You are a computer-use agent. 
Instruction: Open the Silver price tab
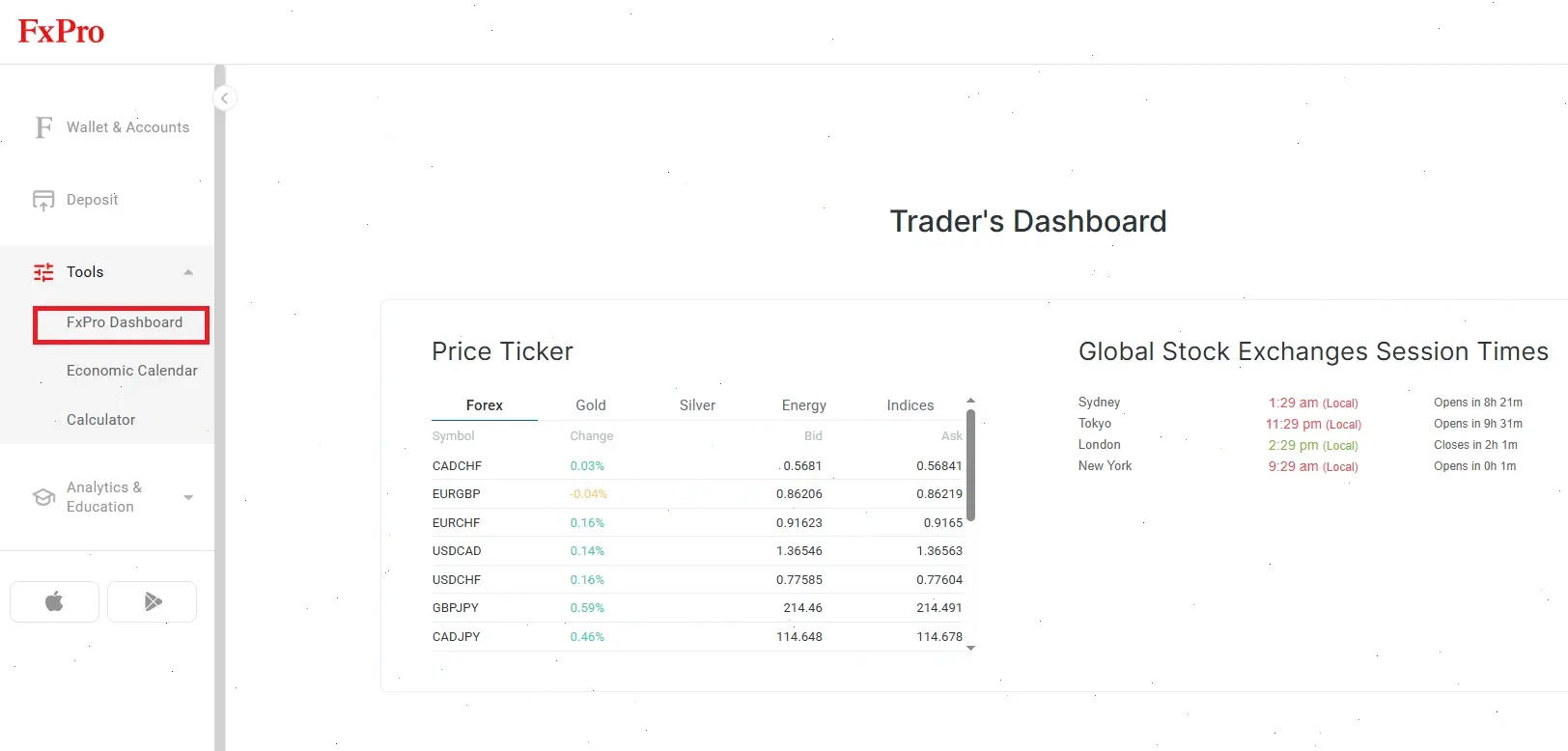coord(696,404)
